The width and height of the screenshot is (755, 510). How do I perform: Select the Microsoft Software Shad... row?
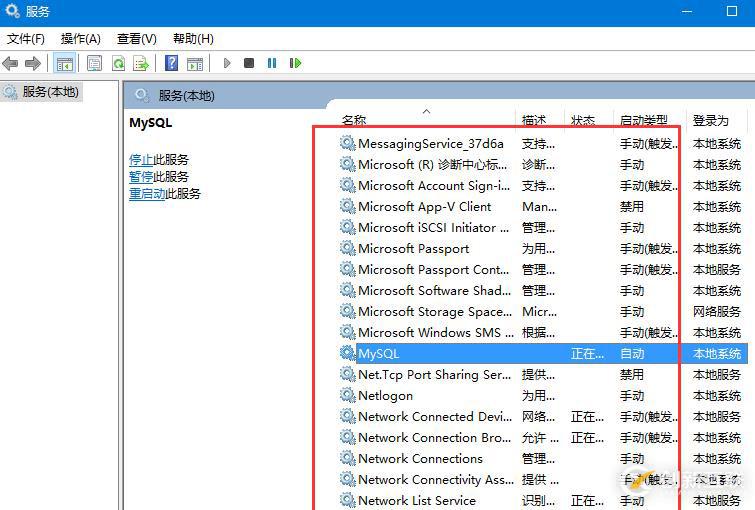(543, 290)
